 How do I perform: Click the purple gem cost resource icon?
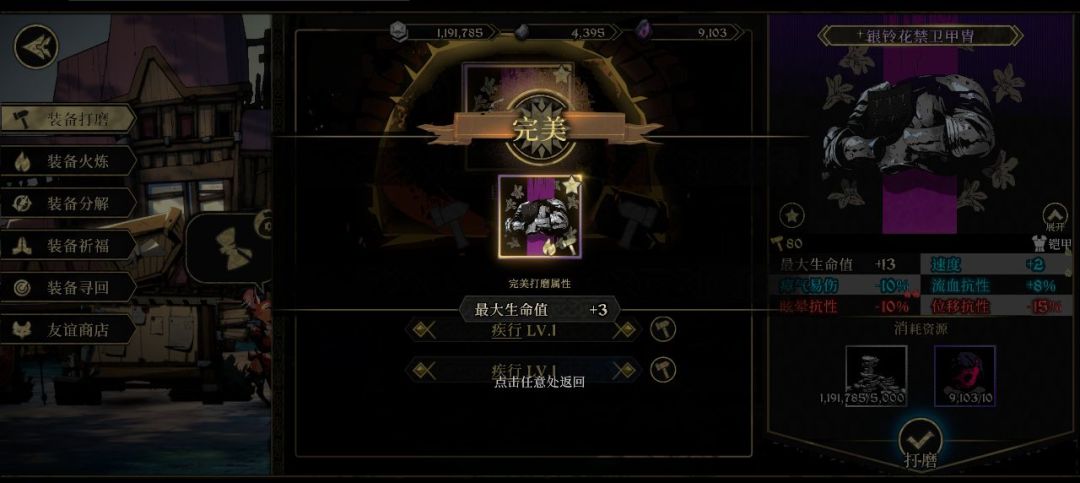click(x=964, y=376)
